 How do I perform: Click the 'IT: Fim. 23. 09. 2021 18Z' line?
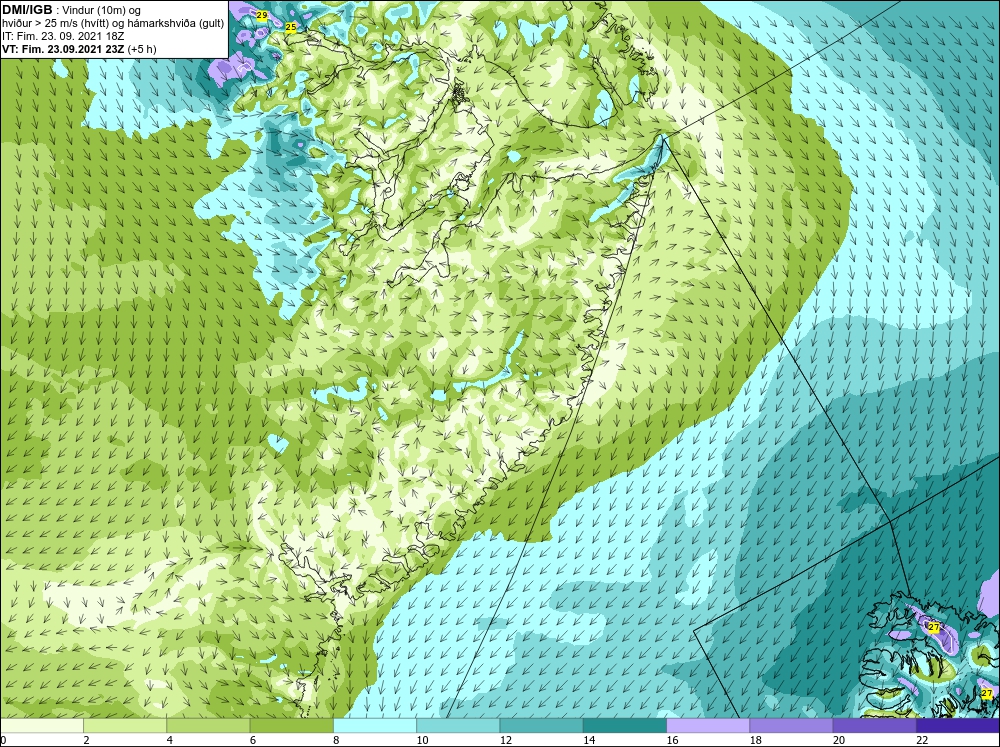click(63, 36)
